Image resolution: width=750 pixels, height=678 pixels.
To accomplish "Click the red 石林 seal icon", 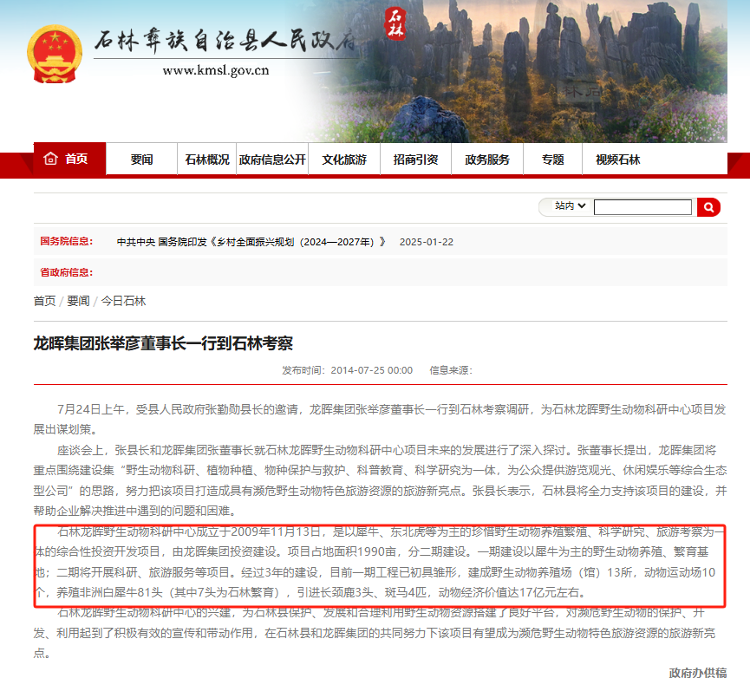I will 396,23.
